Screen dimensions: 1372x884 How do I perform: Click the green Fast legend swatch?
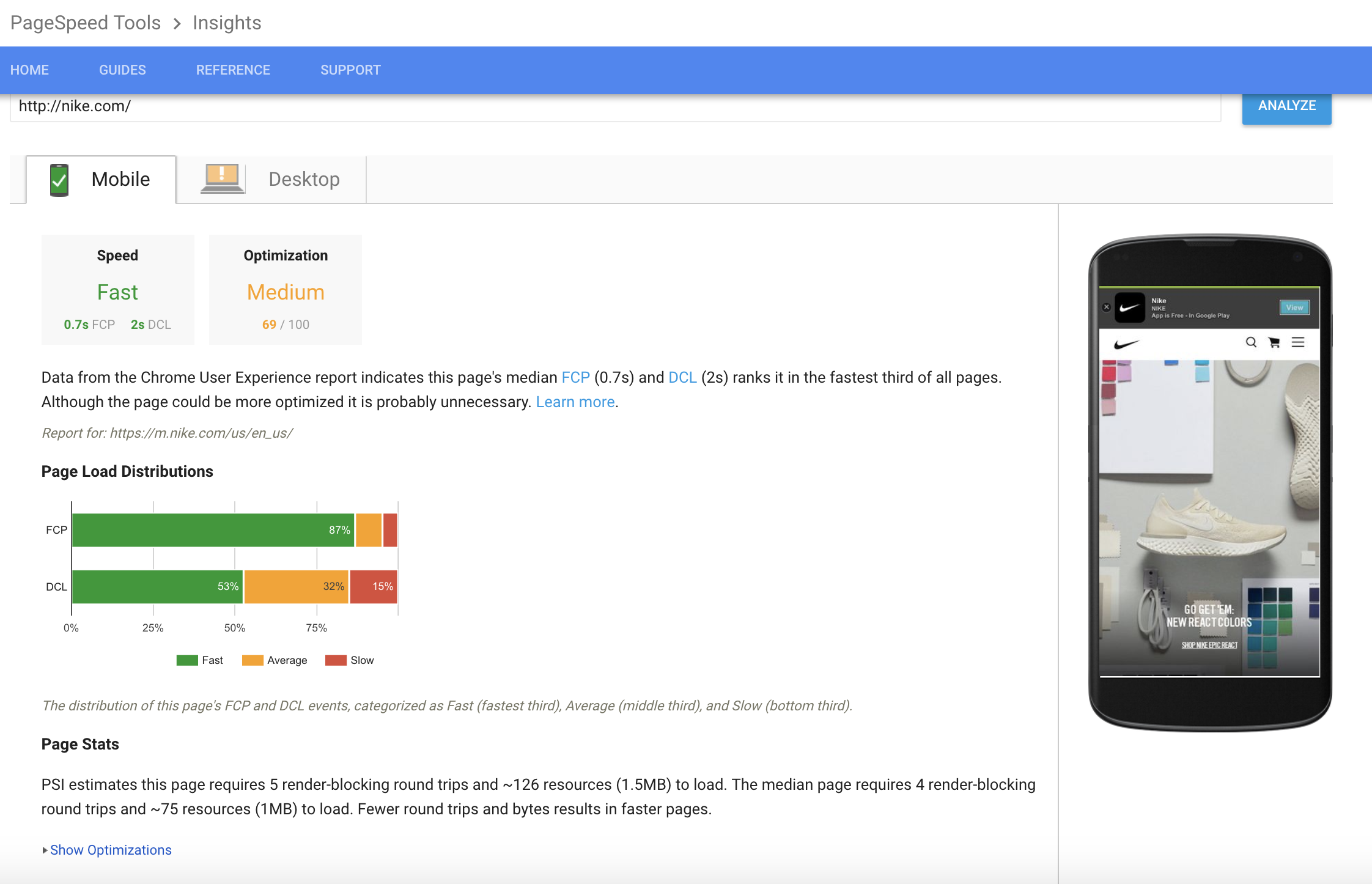coord(187,660)
